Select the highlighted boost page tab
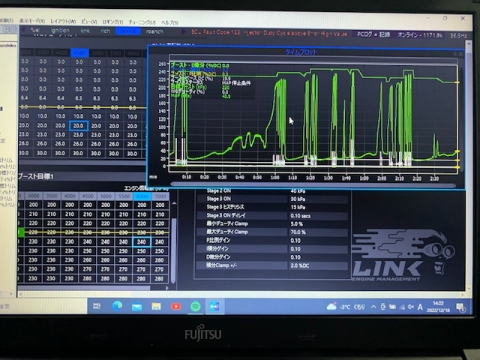The image size is (480, 360). 128,31
